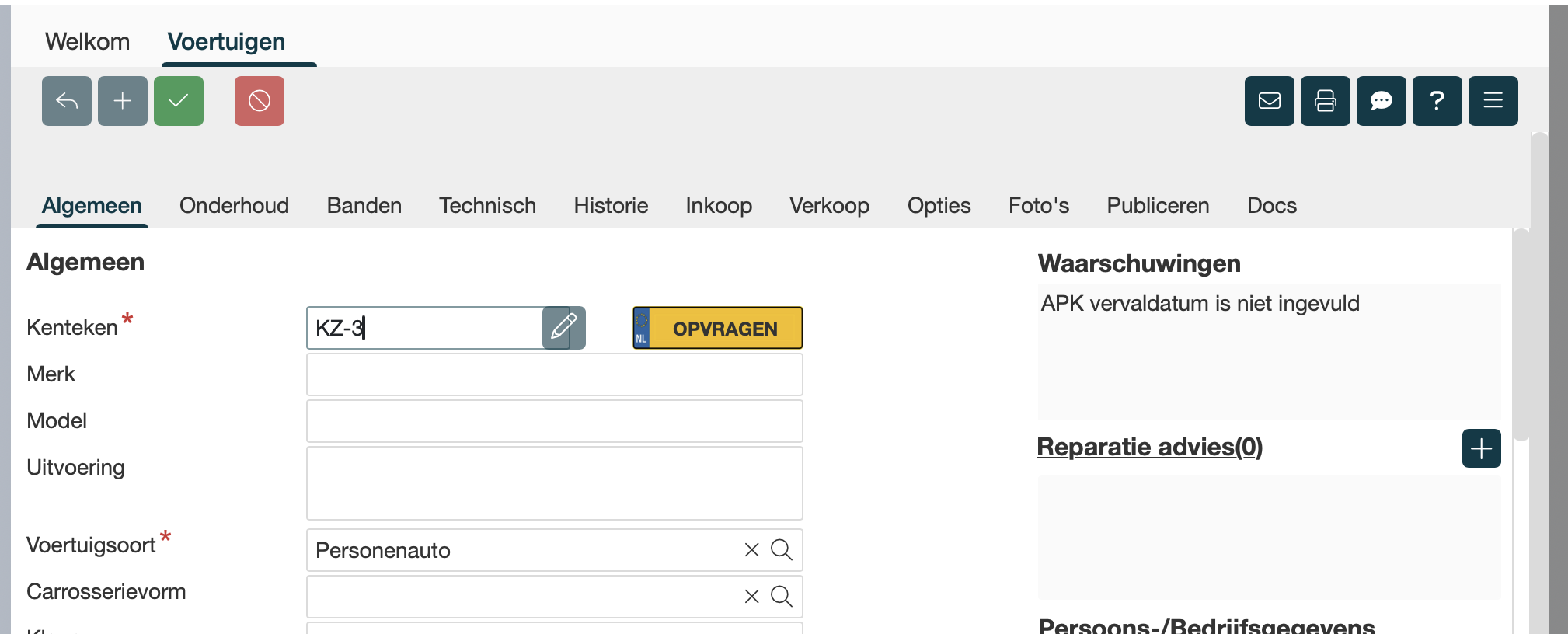The image size is (1568, 634).
Task: Add a Reparatie advies with plus button
Action: pyautogui.click(x=1481, y=448)
